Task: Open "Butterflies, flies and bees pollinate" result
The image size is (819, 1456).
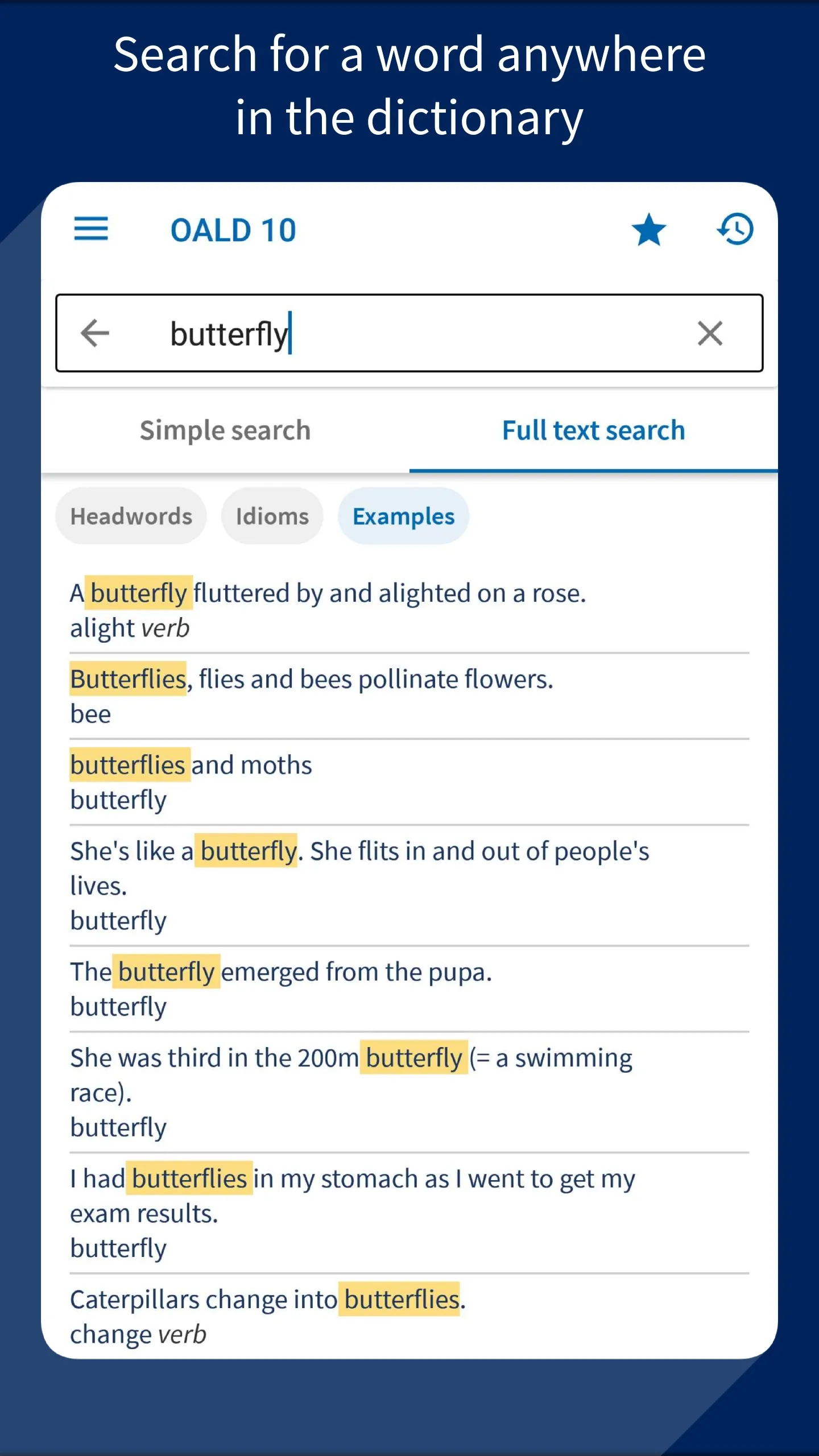Action: coord(312,696)
